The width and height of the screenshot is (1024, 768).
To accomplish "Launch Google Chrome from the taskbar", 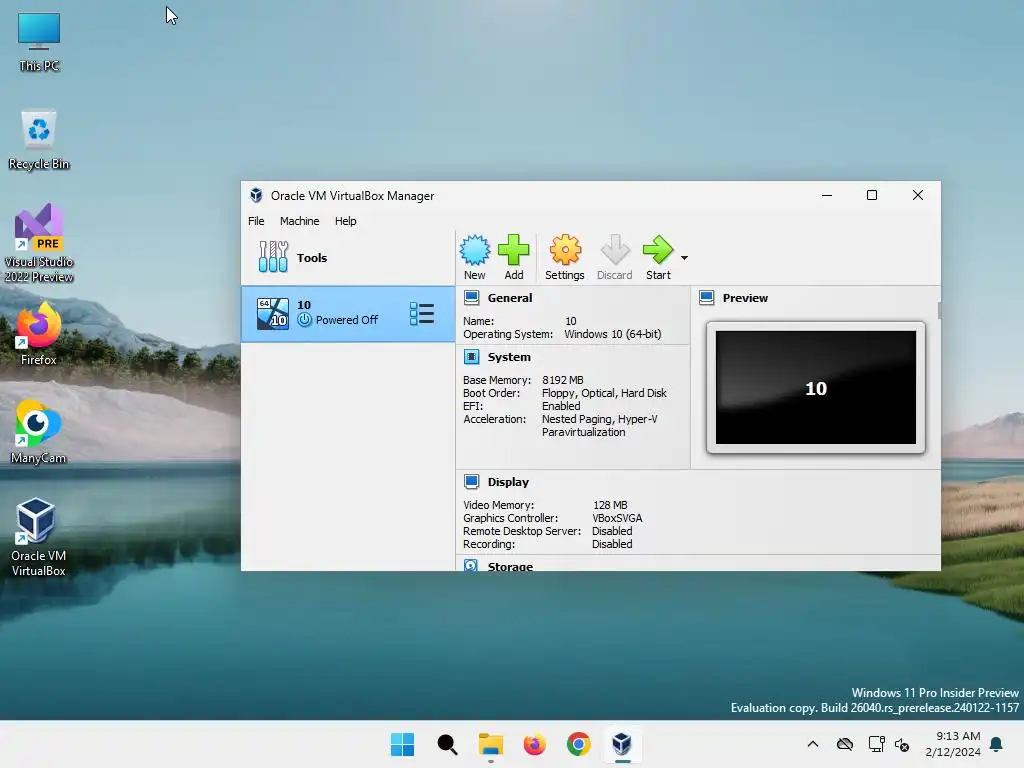I will point(578,744).
